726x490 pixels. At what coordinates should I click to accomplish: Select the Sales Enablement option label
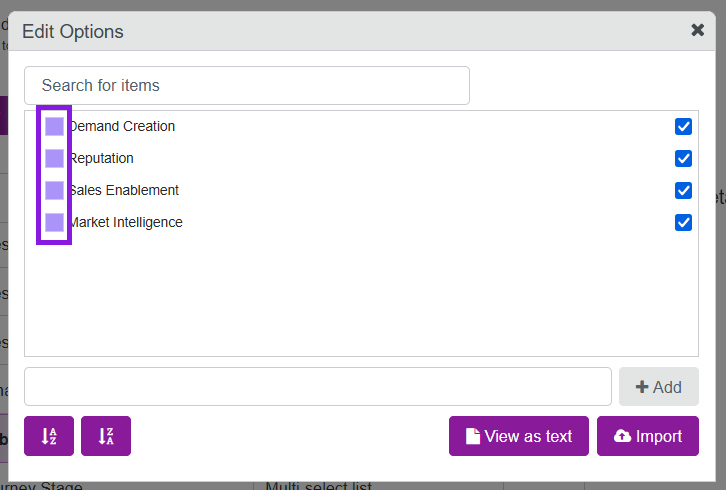[x=125, y=190]
